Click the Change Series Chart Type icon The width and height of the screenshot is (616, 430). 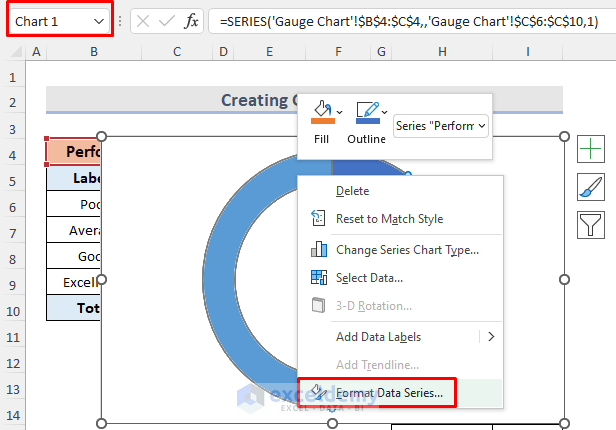[x=319, y=249]
